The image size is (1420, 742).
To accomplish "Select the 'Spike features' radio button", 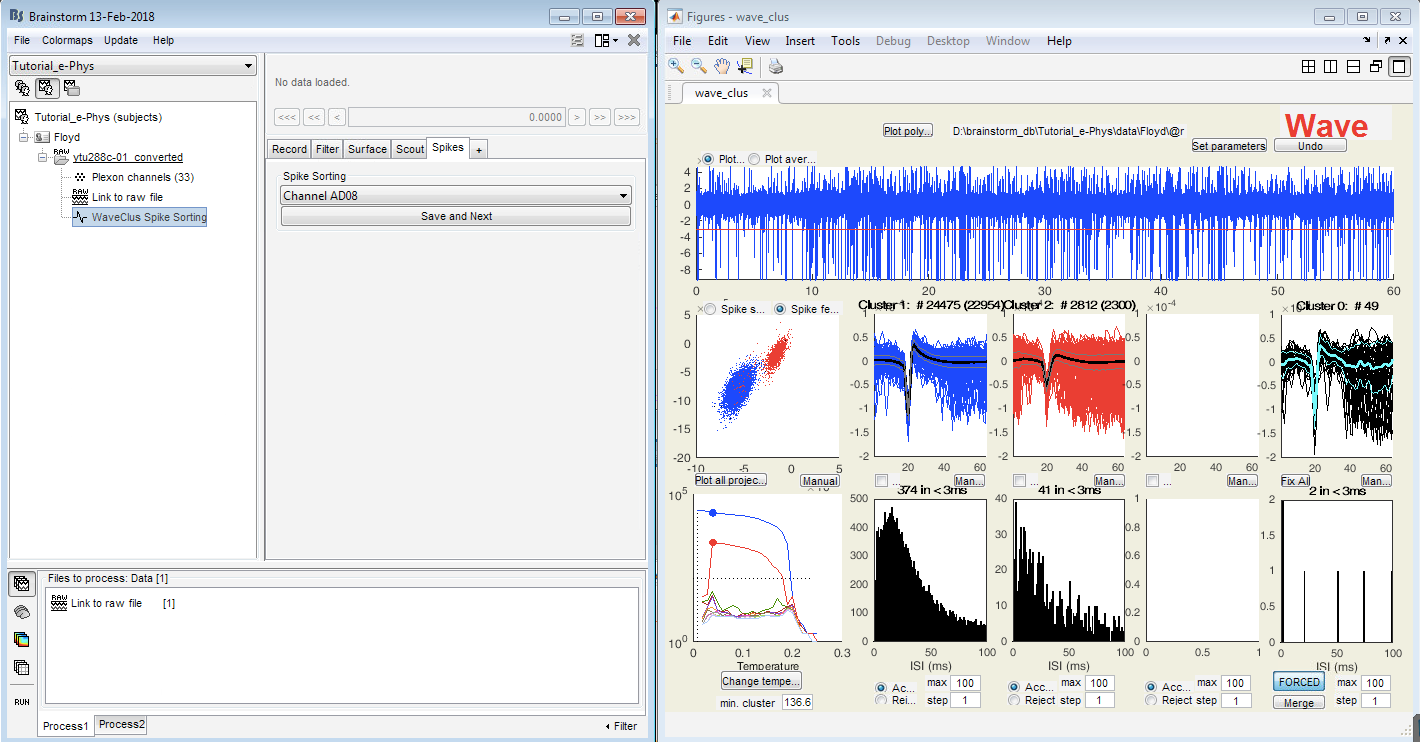I will click(x=781, y=310).
